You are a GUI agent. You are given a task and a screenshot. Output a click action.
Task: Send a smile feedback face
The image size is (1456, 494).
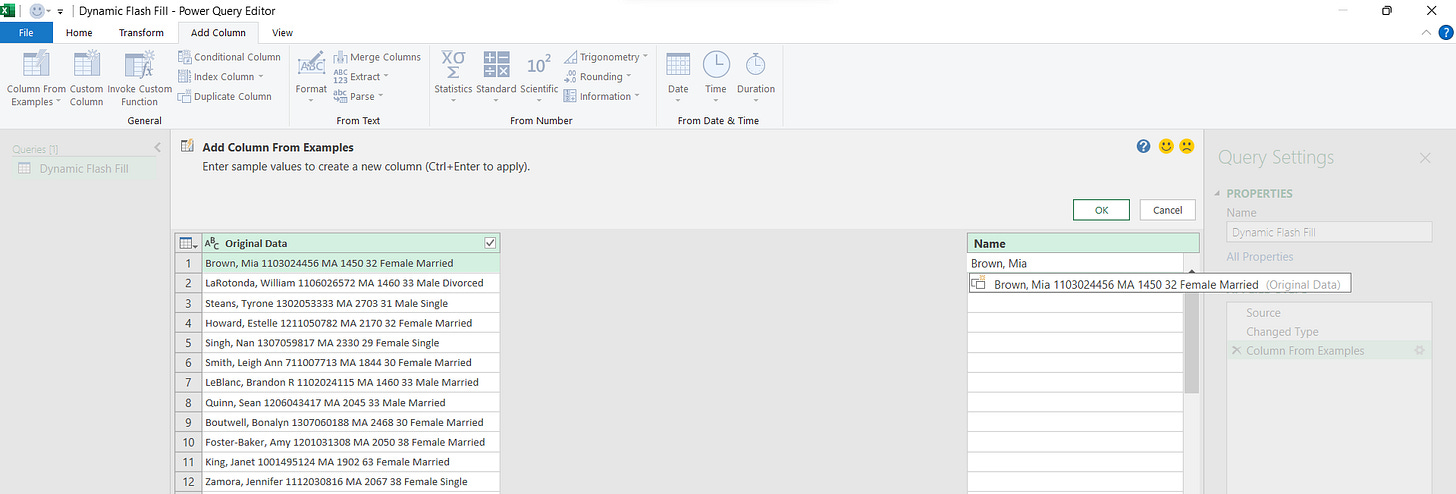tap(1166, 146)
